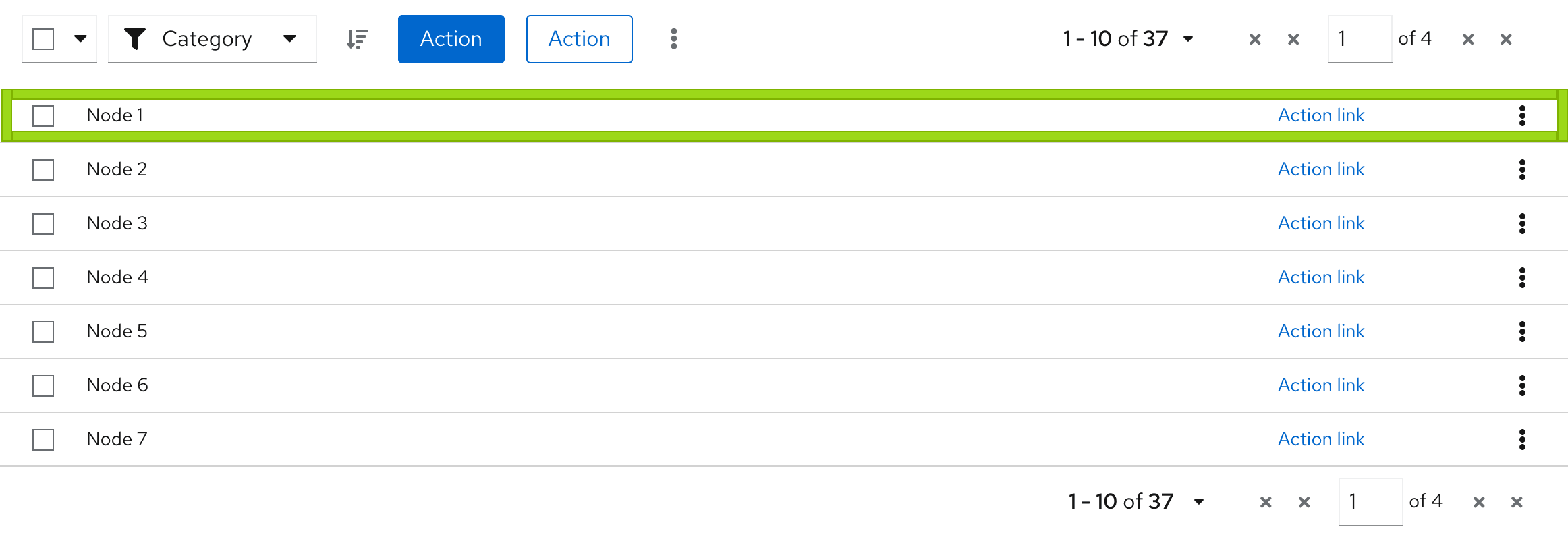Check the Node 2 row checkbox
1568x537 pixels.
tap(43, 169)
